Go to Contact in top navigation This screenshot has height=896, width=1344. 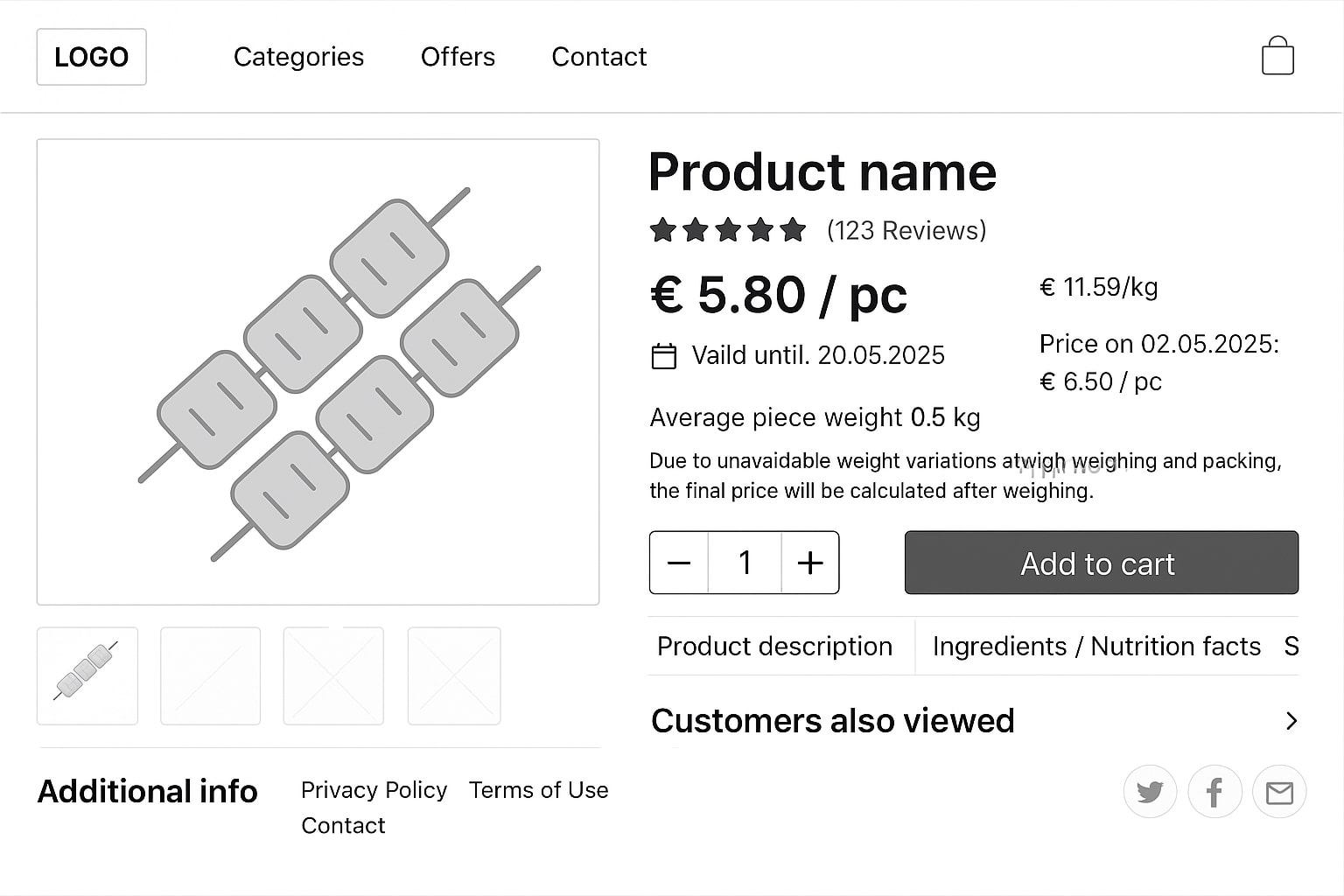coord(598,57)
